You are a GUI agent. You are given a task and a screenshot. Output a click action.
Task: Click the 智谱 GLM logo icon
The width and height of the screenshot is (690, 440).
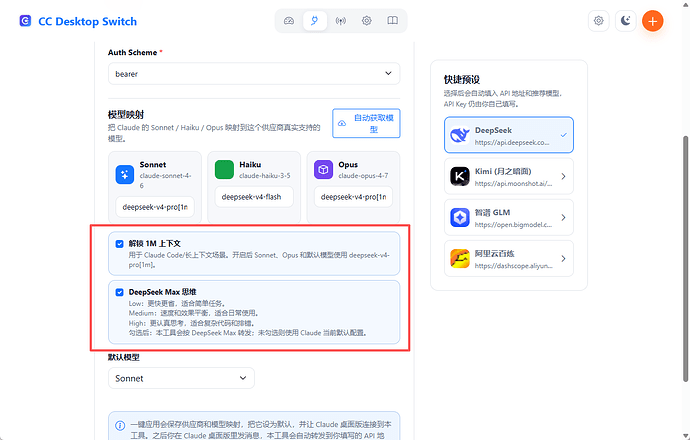(460, 217)
